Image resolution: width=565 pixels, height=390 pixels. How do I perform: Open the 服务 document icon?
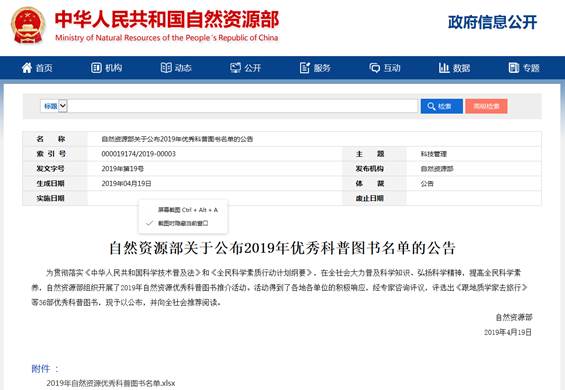coord(305,67)
